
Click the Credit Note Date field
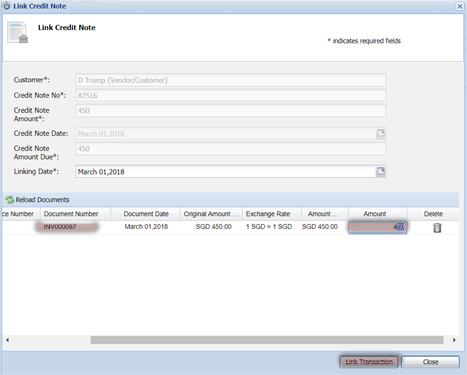[226, 134]
